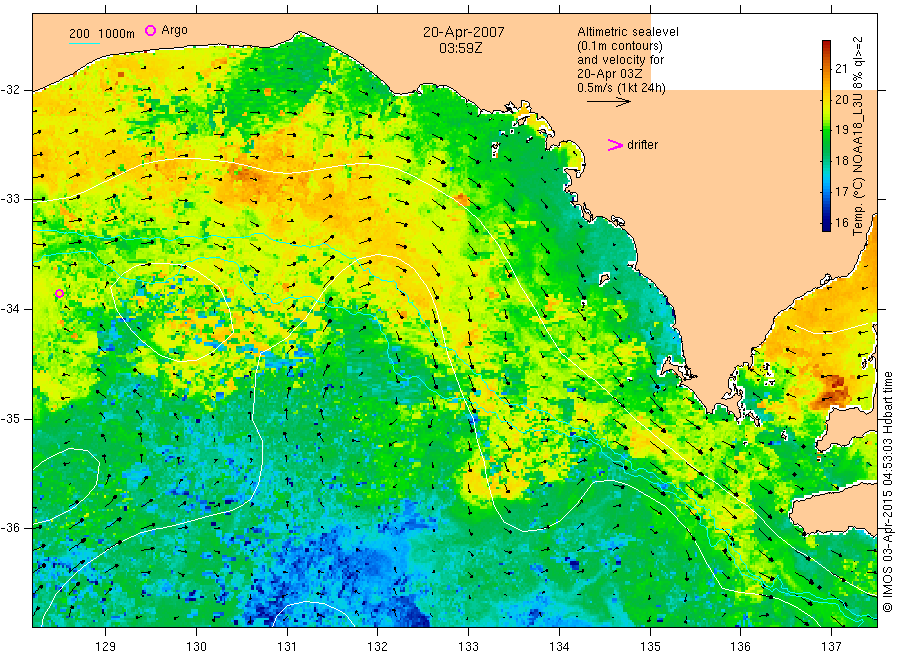Image resolution: width=900 pixels, height=660 pixels.
Task: Click the date text 20-Apr-2007
Action: point(464,32)
